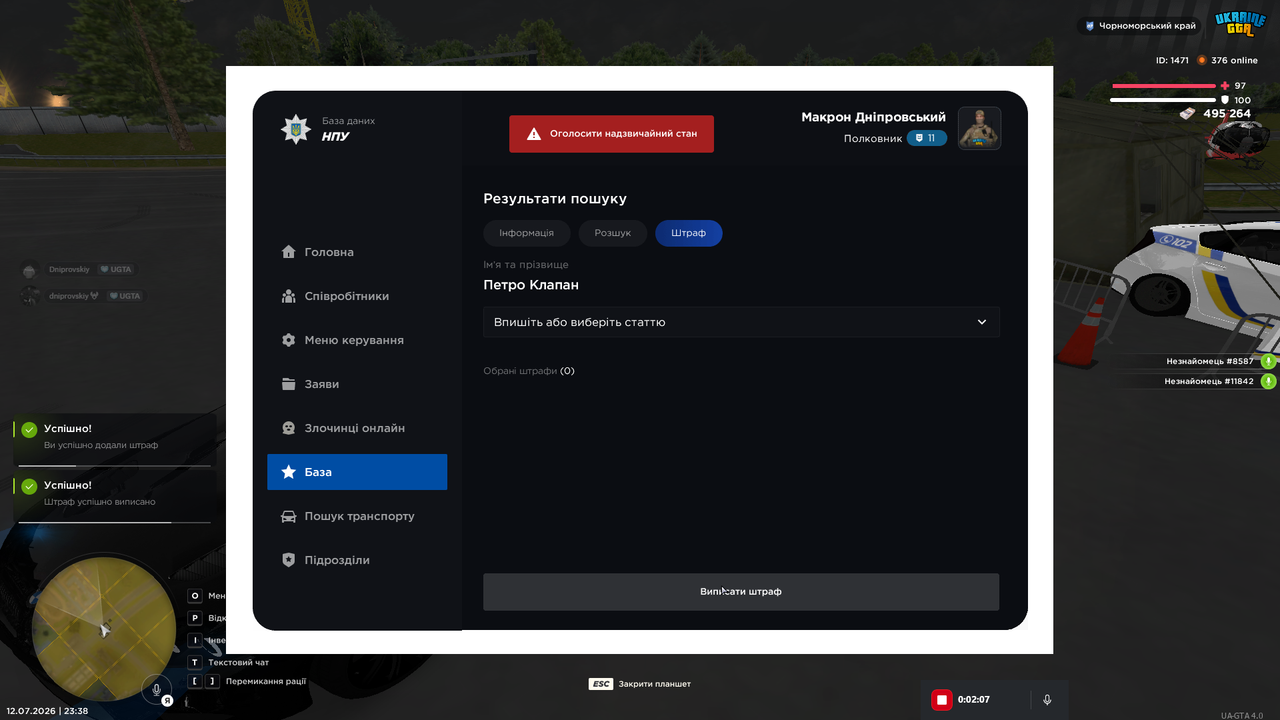The image size is (1280, 720).
Task: Click the name 'Петро Клапан'
Action: pyautogui.click(x=531, y=285)
